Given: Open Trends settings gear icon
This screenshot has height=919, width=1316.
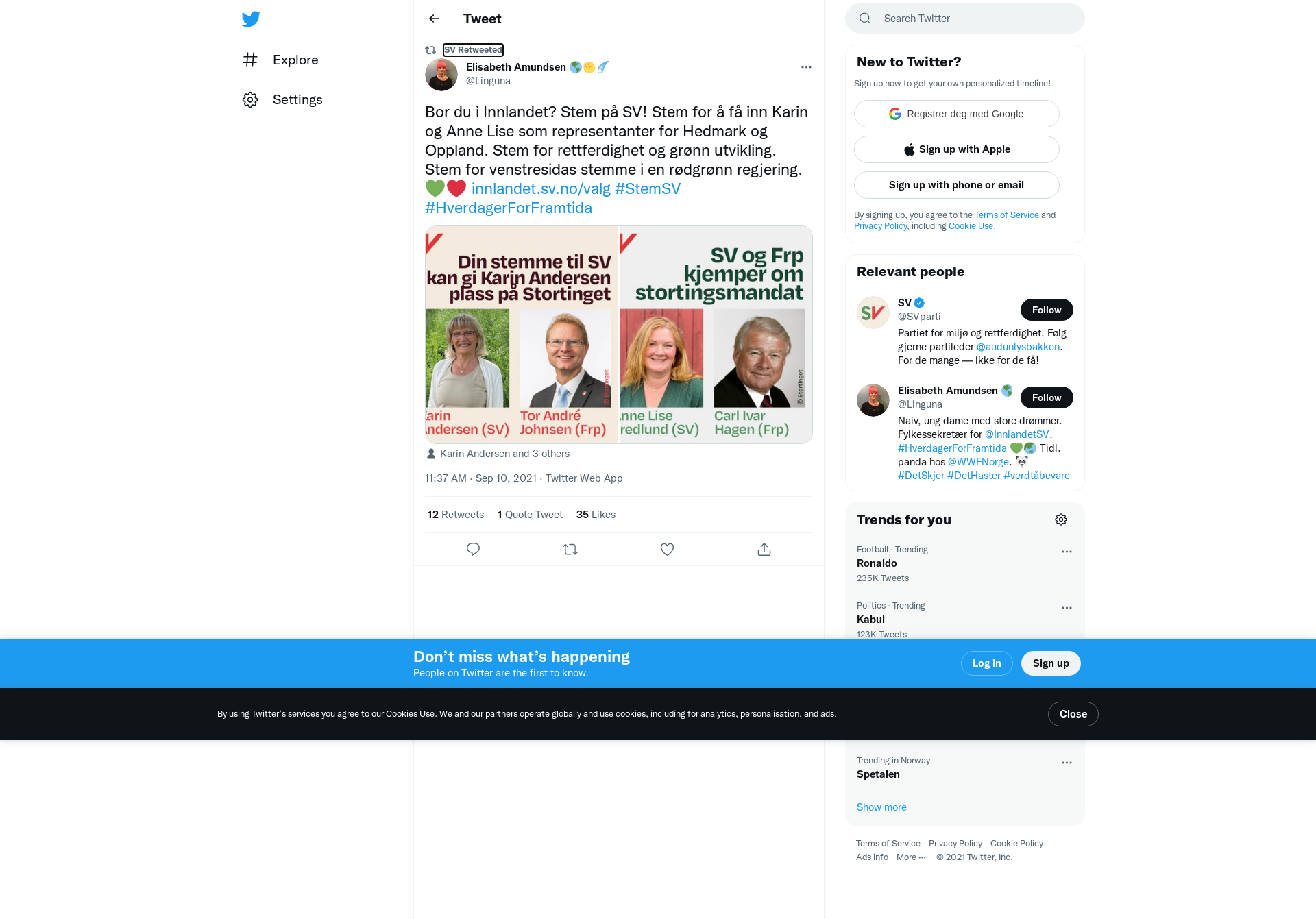Looking at the screenshot, I should 1061,519.
